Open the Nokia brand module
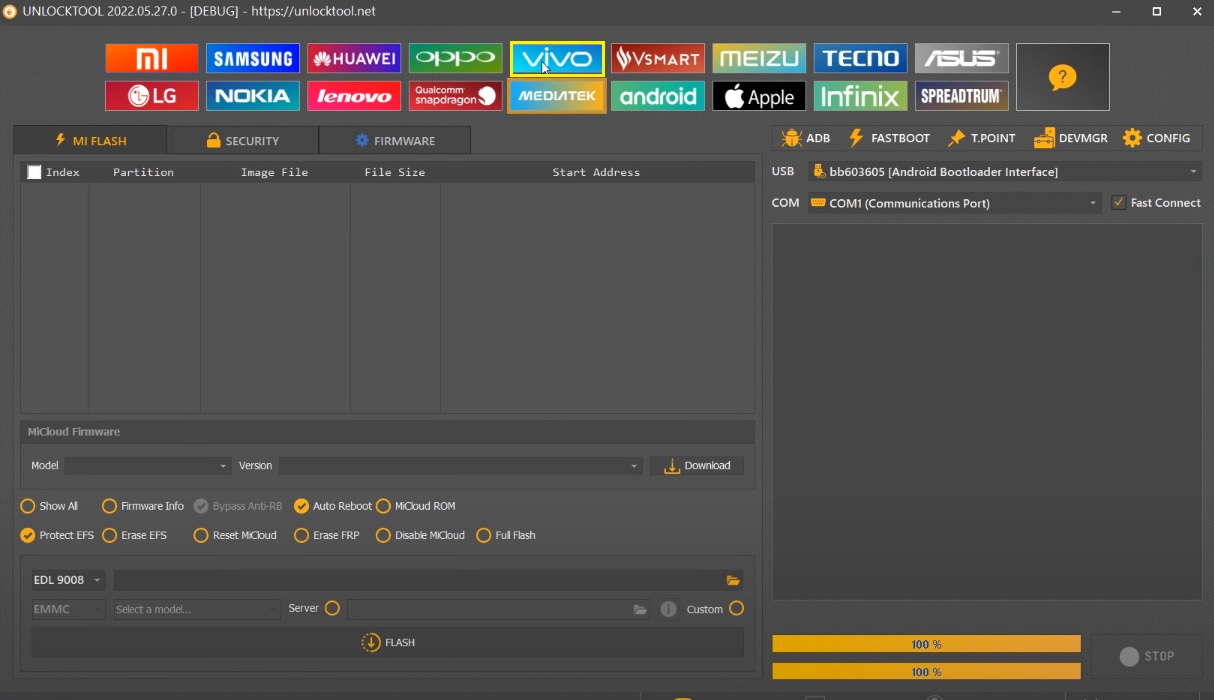Image resolution: width=1214 pixels, height=700 pixels. pyautogui.click(x=253, y=96)
